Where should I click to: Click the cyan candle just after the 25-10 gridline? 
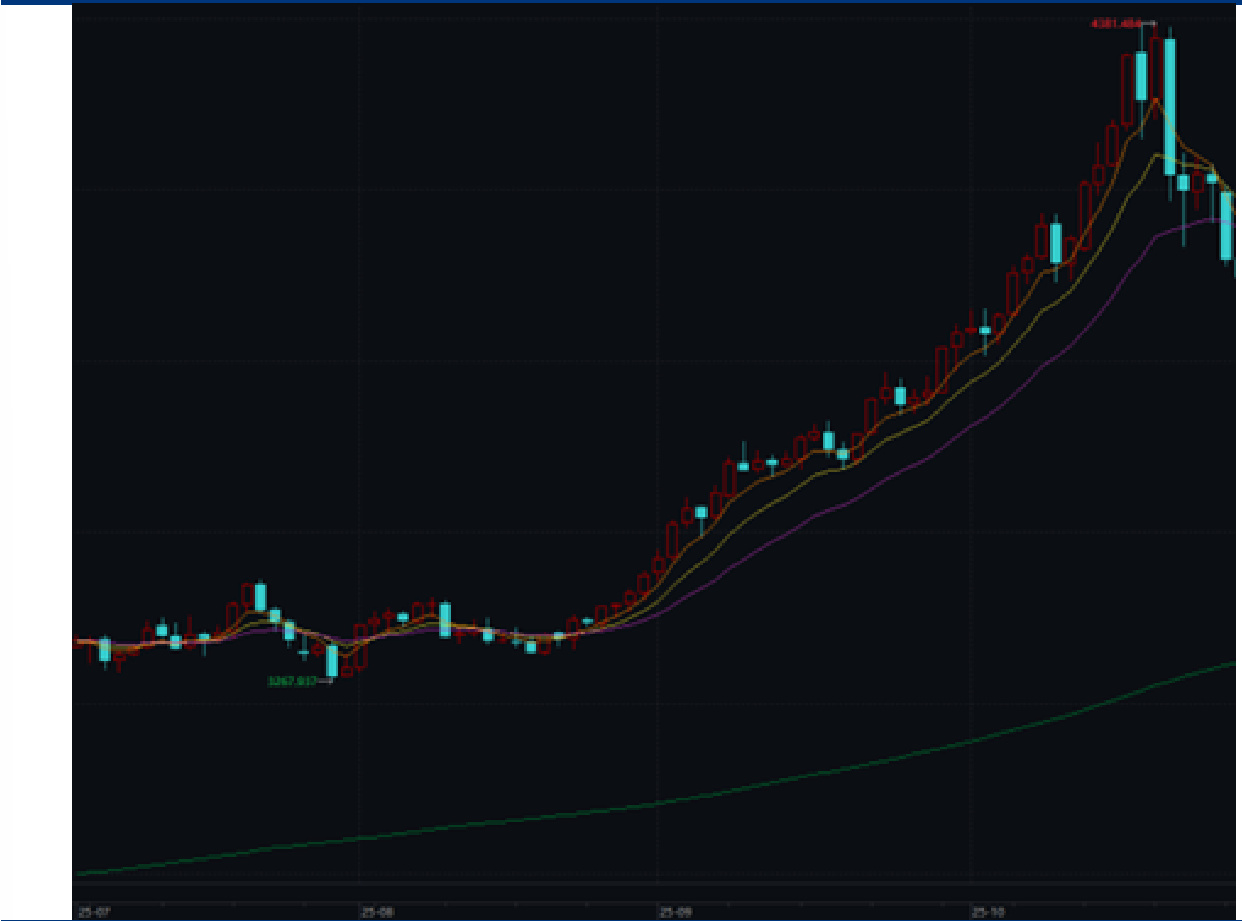(985, 330)
